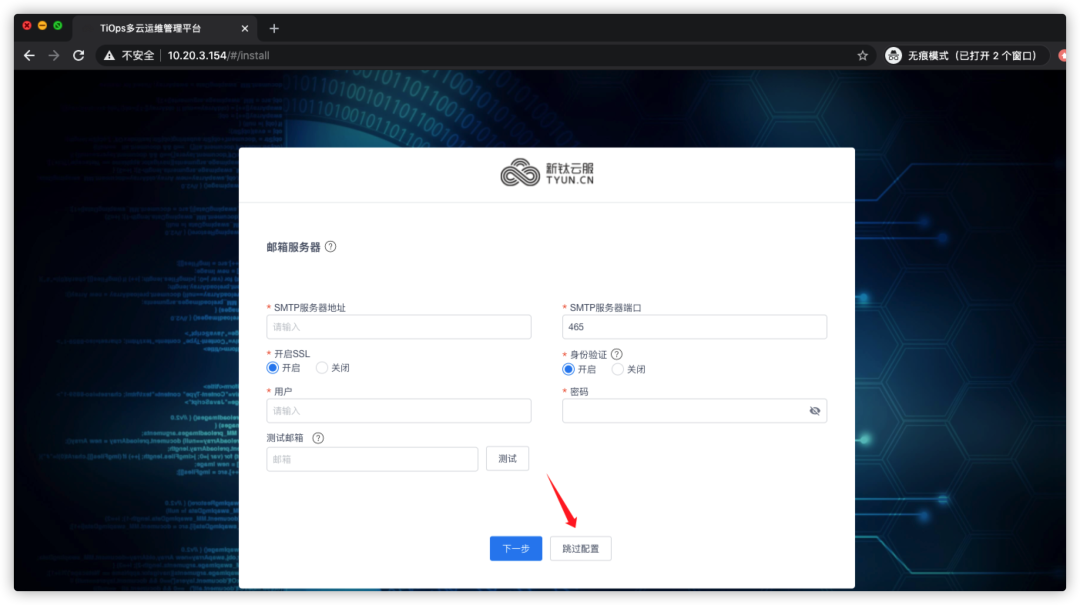Click the 跳过配置 skip button

[x=580, y=548]
